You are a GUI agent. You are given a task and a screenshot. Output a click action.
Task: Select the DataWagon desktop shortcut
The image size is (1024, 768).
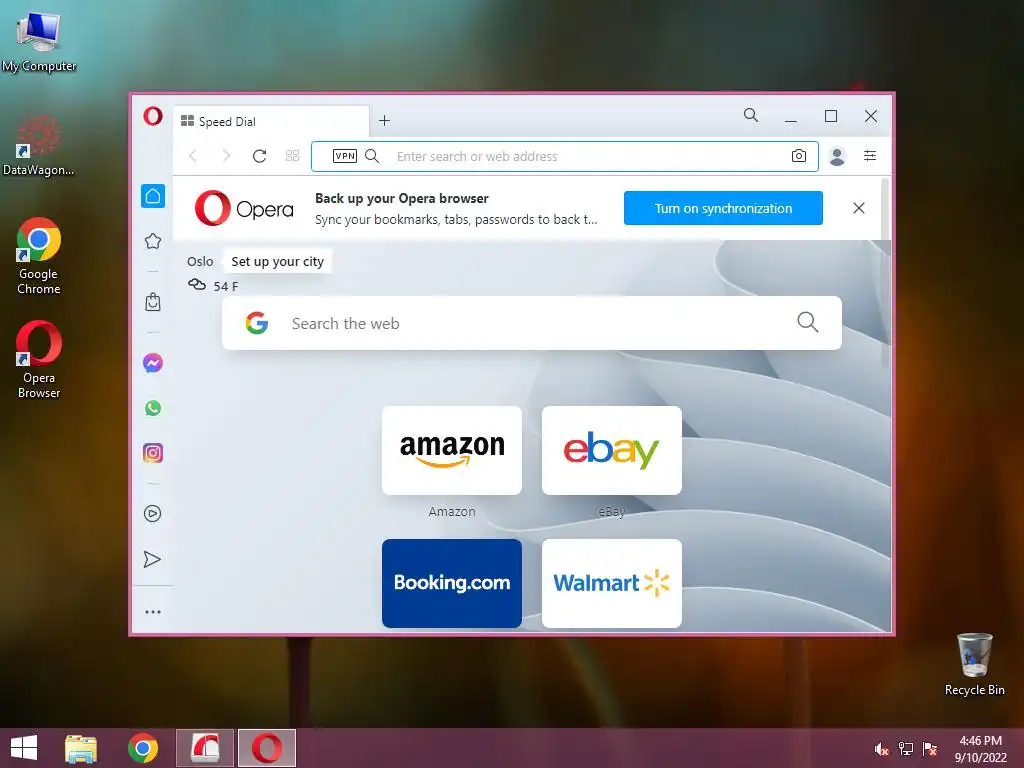click(x=38, y=145)
